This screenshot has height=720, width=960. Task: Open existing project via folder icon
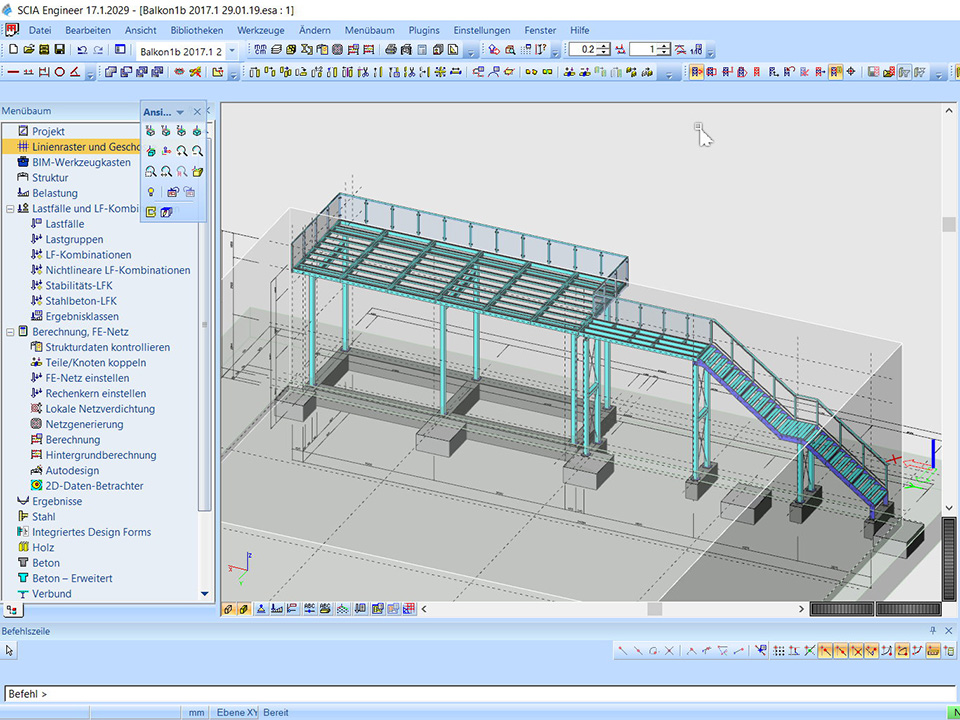tap(29, 49)
